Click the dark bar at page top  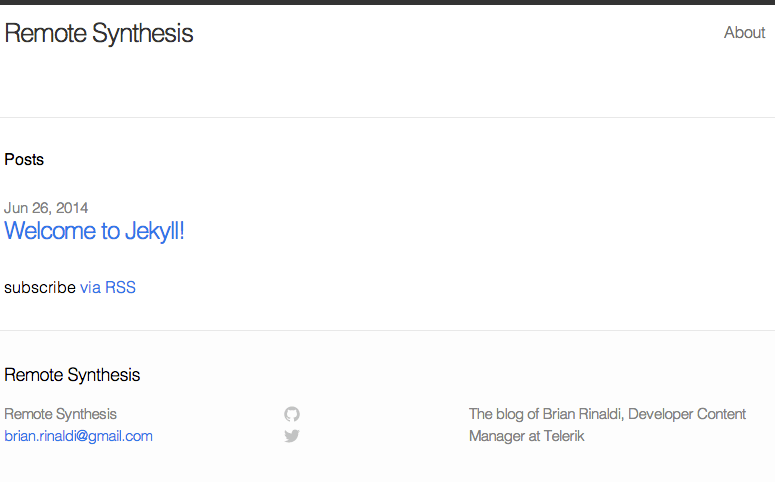pyautogui.click(x=388, y=2)
